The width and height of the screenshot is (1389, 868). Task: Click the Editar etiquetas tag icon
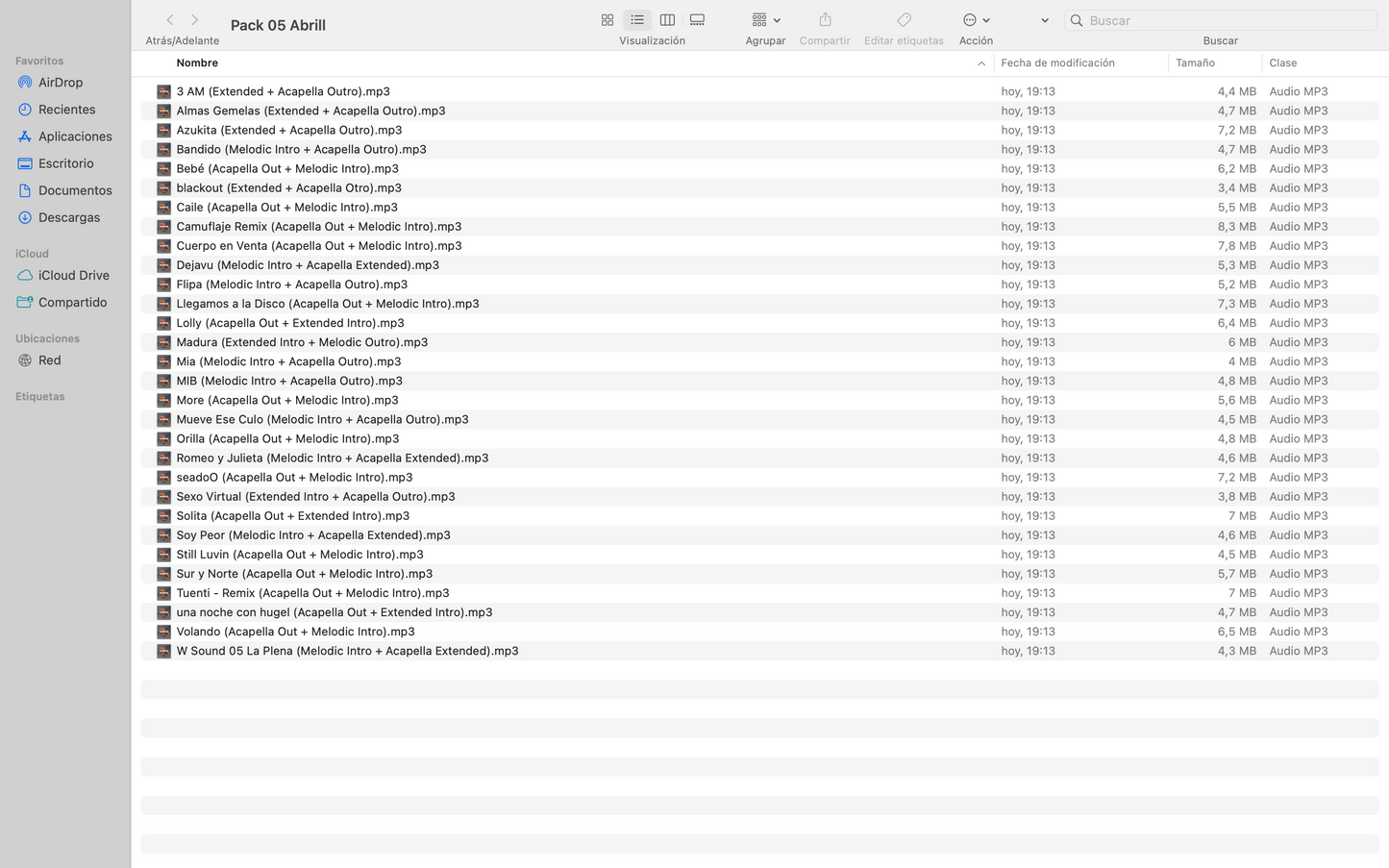tap(904, 20)
